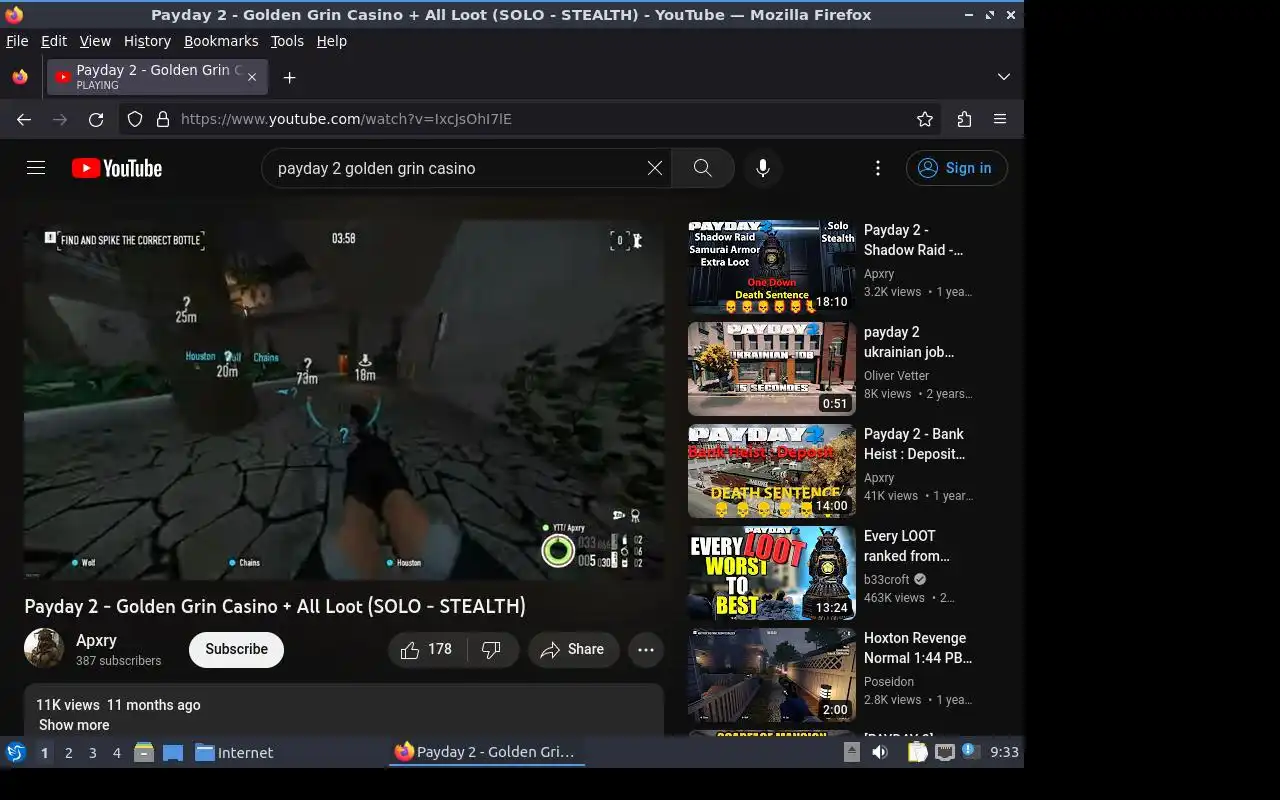Run search with the magnifier button
The height and width of the screenshot is (800, 1280).
coord(703,168)
